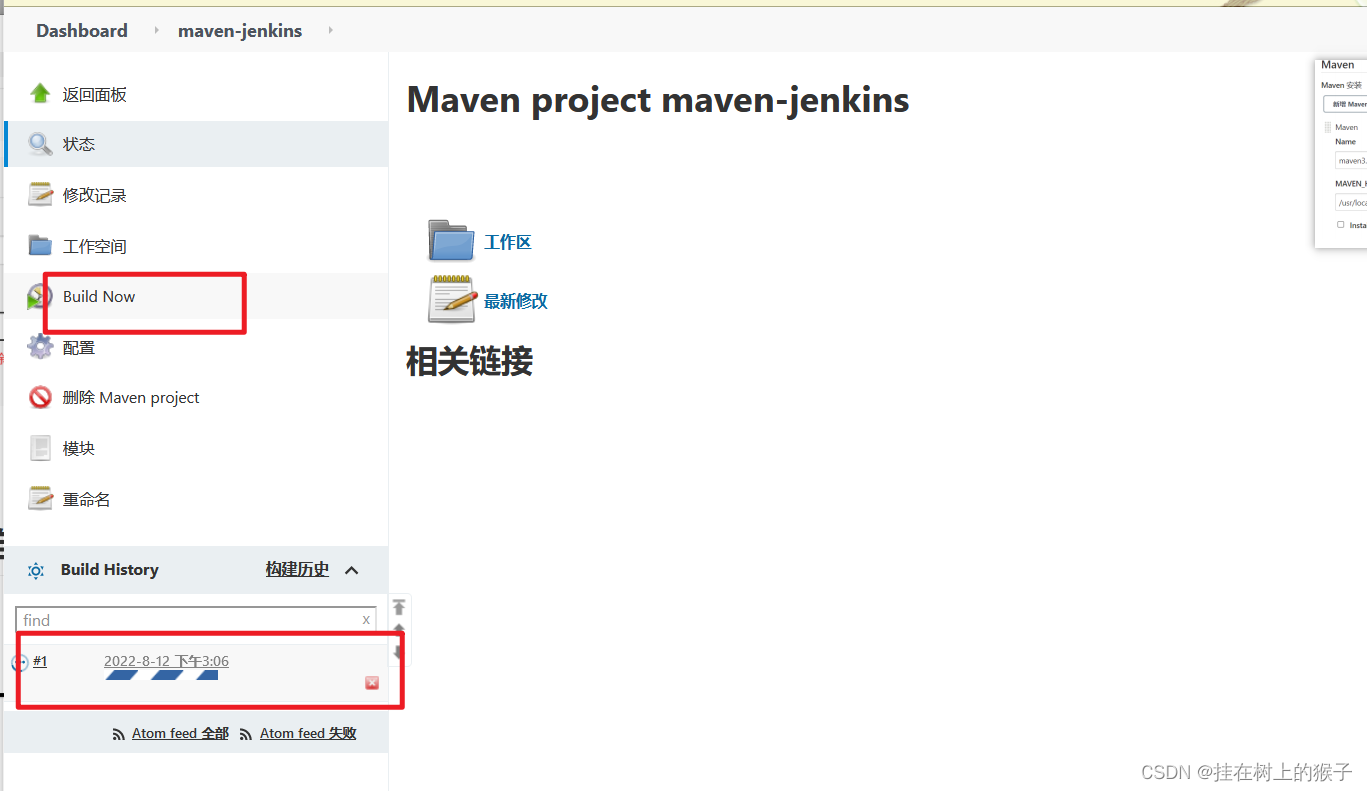Click the green up-arrow back-to-dashboard icon
1367x791 pixels.
[40, 94]
